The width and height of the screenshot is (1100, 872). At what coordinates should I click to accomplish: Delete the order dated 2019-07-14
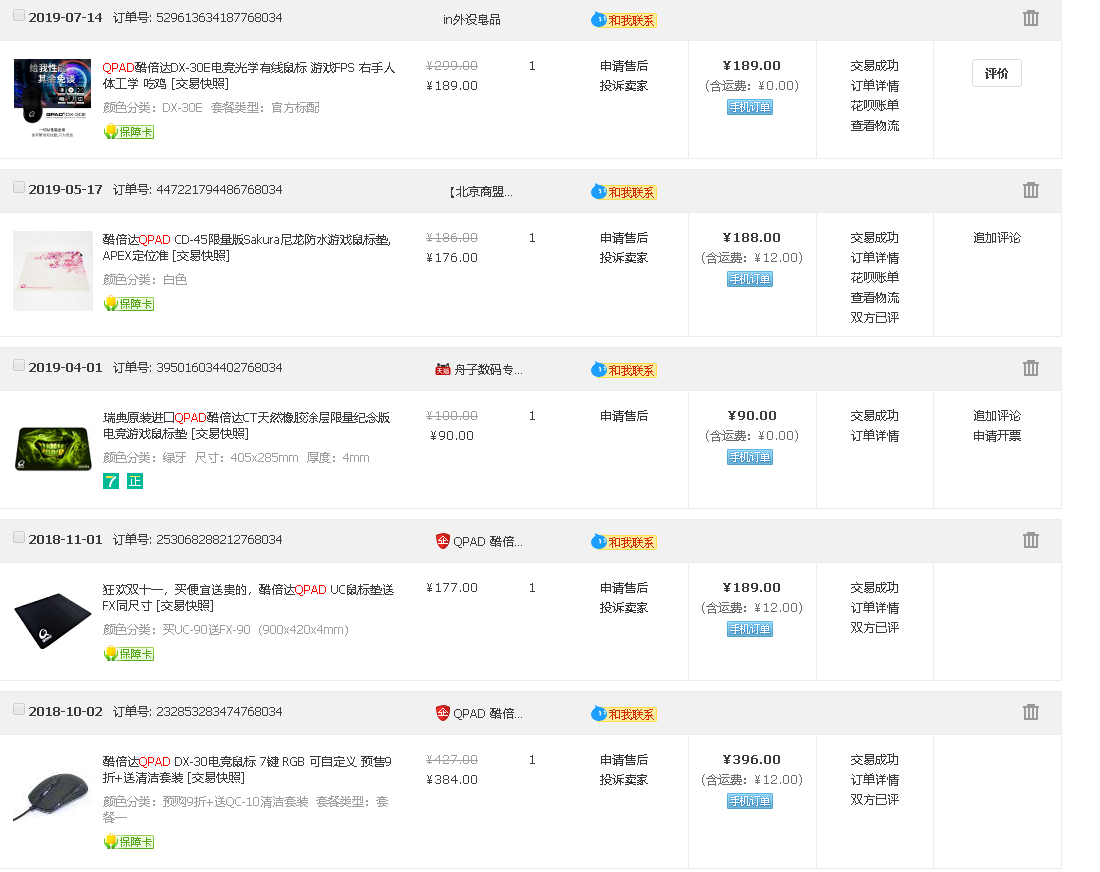(1030, 18)
